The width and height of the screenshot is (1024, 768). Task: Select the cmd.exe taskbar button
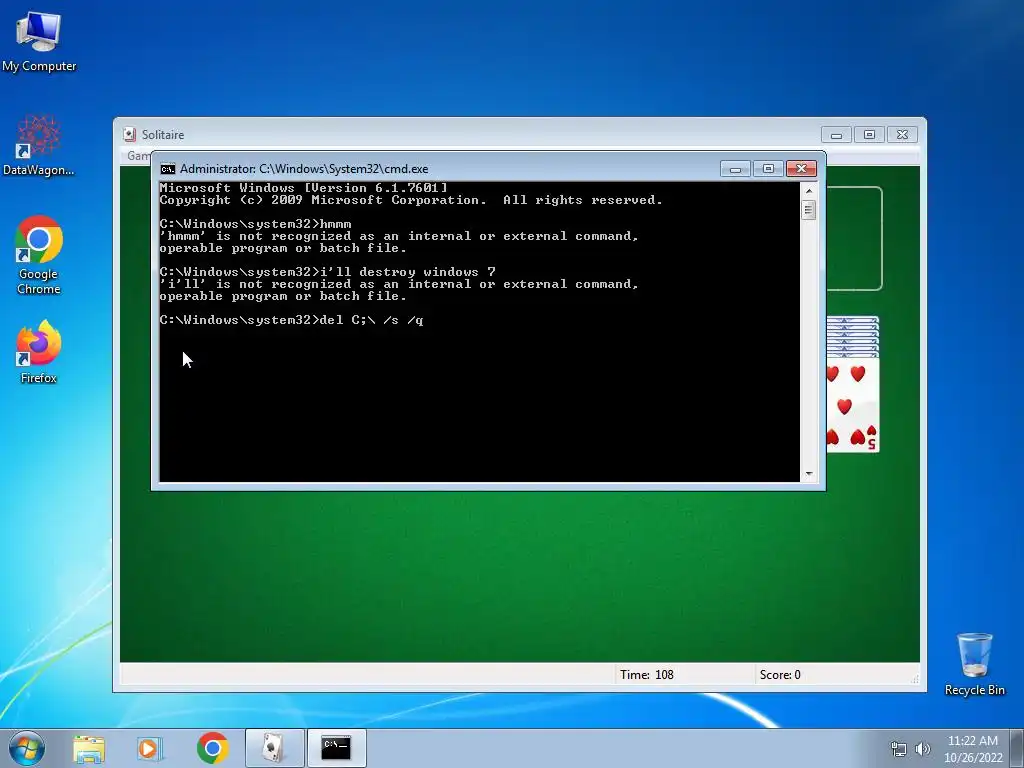tap(336, 748)
